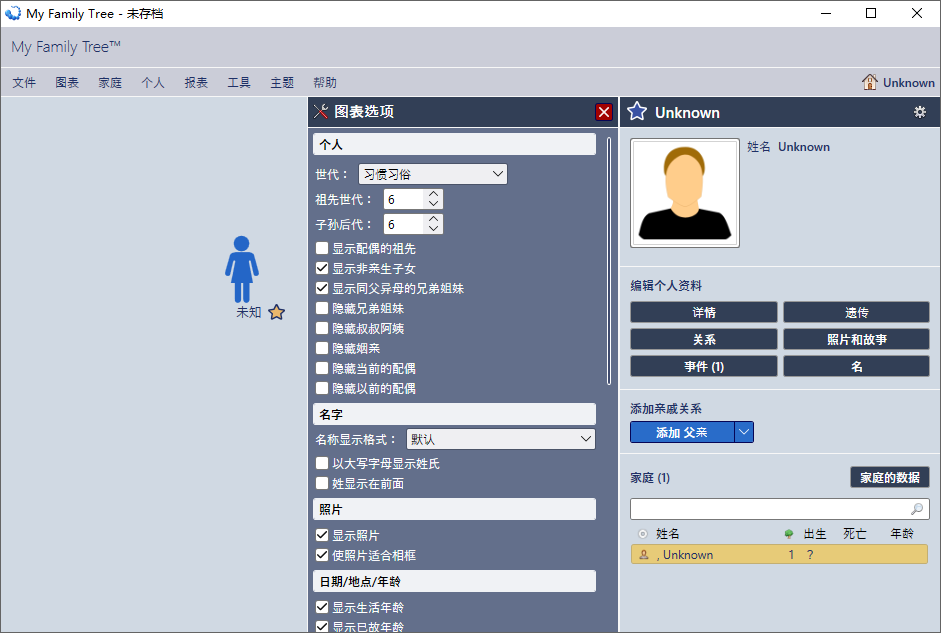The height and width of the screenshot is (633, 941).
Task: Click the 祖先世代 number field
Action: pos(404,199)
